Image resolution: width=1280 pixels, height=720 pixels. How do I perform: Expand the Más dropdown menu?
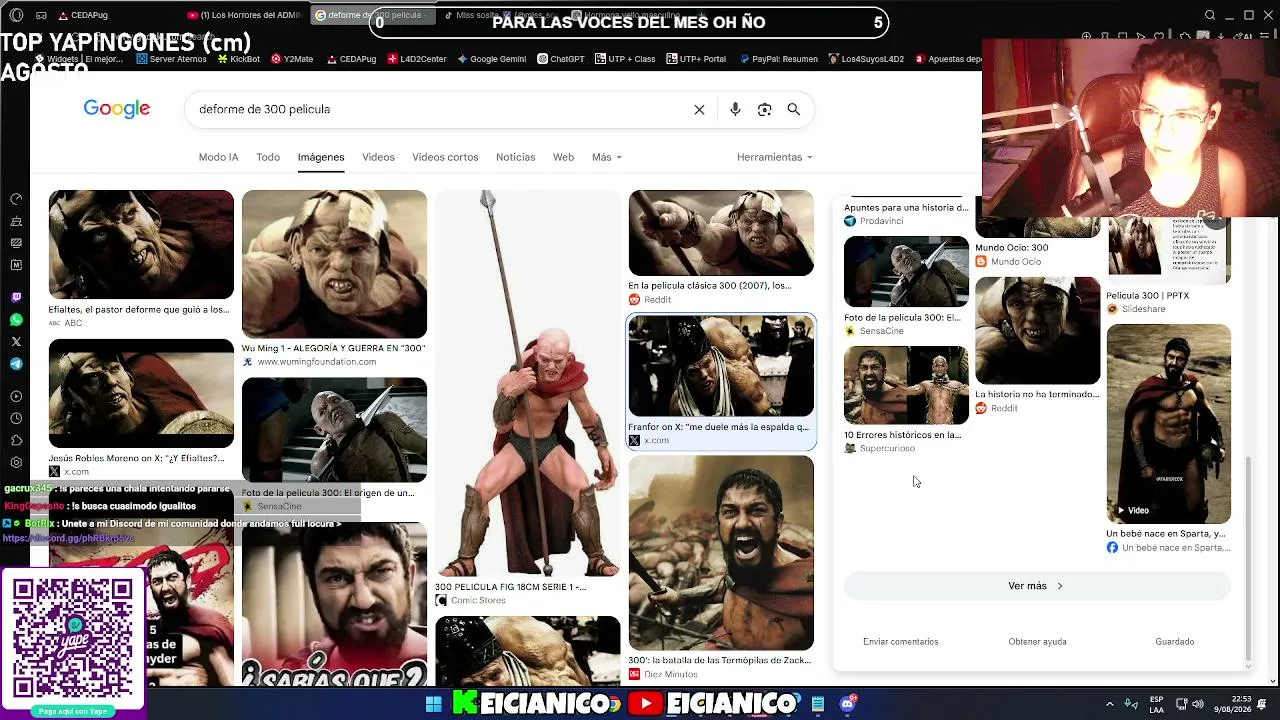coord(607,157)
